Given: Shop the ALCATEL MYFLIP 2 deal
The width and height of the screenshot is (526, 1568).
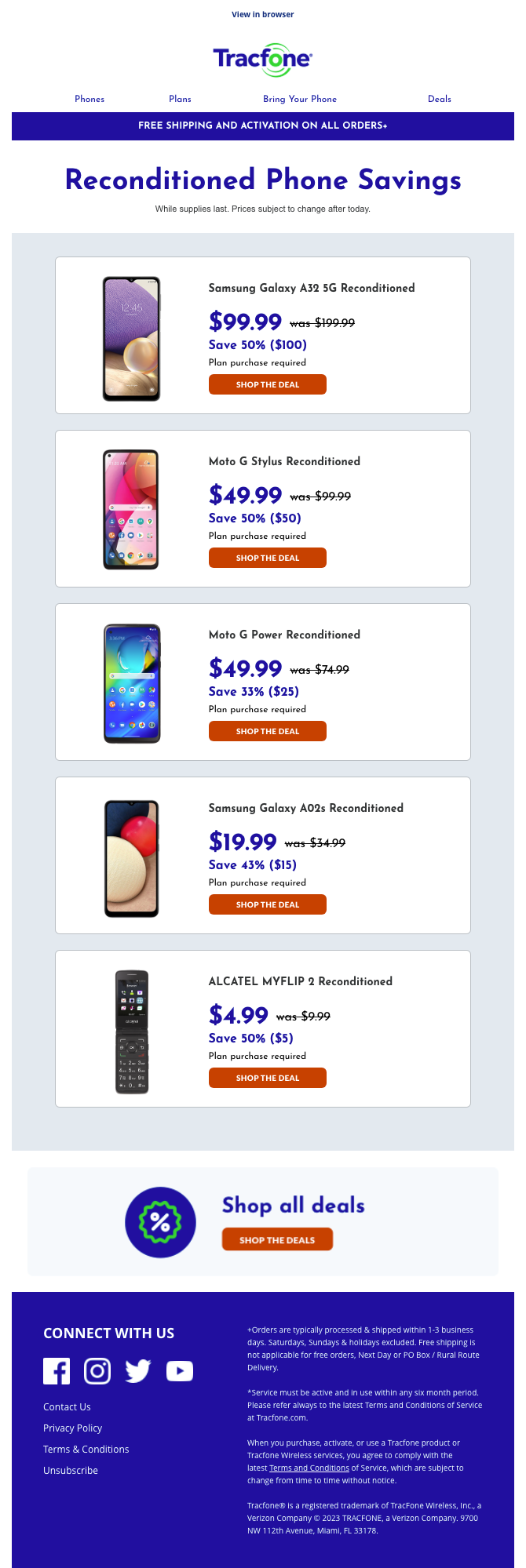Looking at the screenshot, I should [268, 1078].
